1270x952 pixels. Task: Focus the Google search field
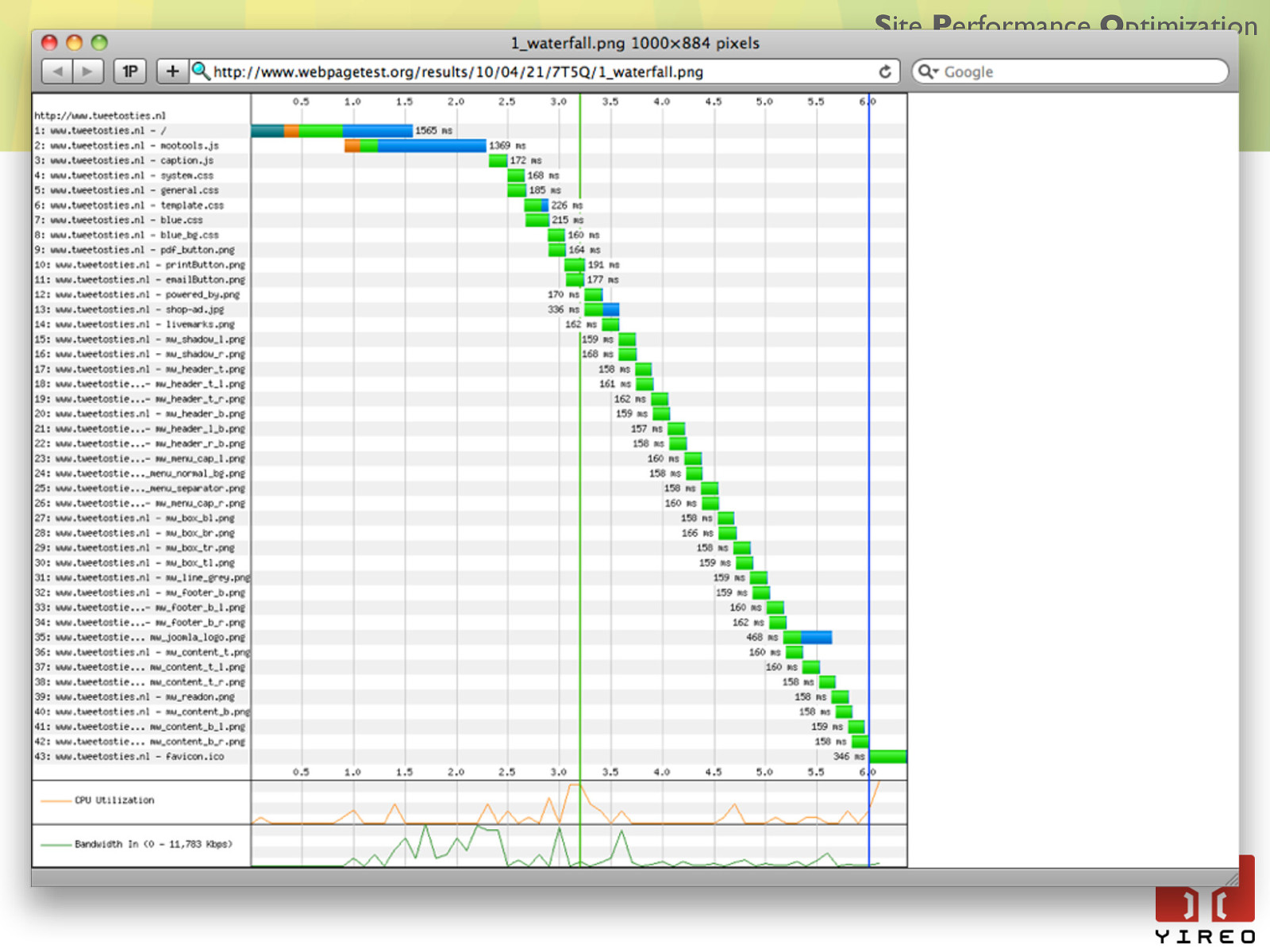coord(1070,71)
